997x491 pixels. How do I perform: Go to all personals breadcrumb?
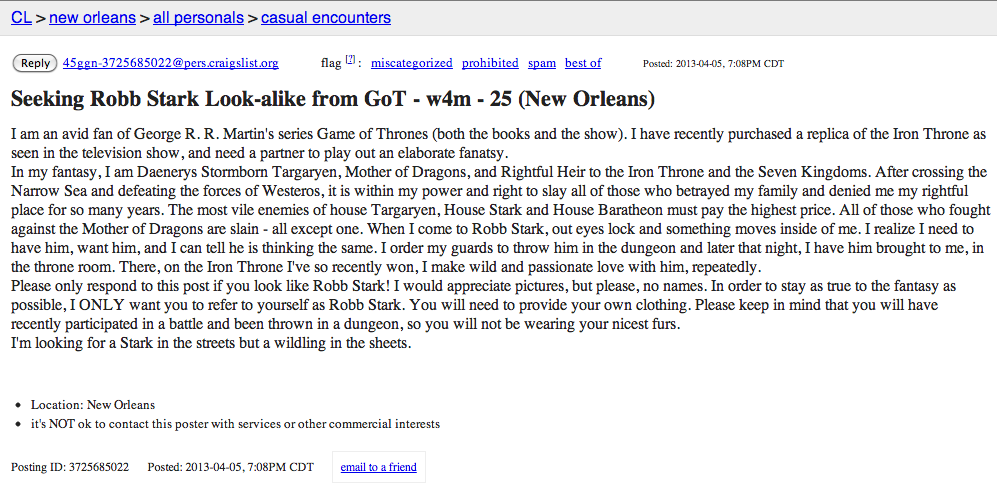click(x=198, y=17)
